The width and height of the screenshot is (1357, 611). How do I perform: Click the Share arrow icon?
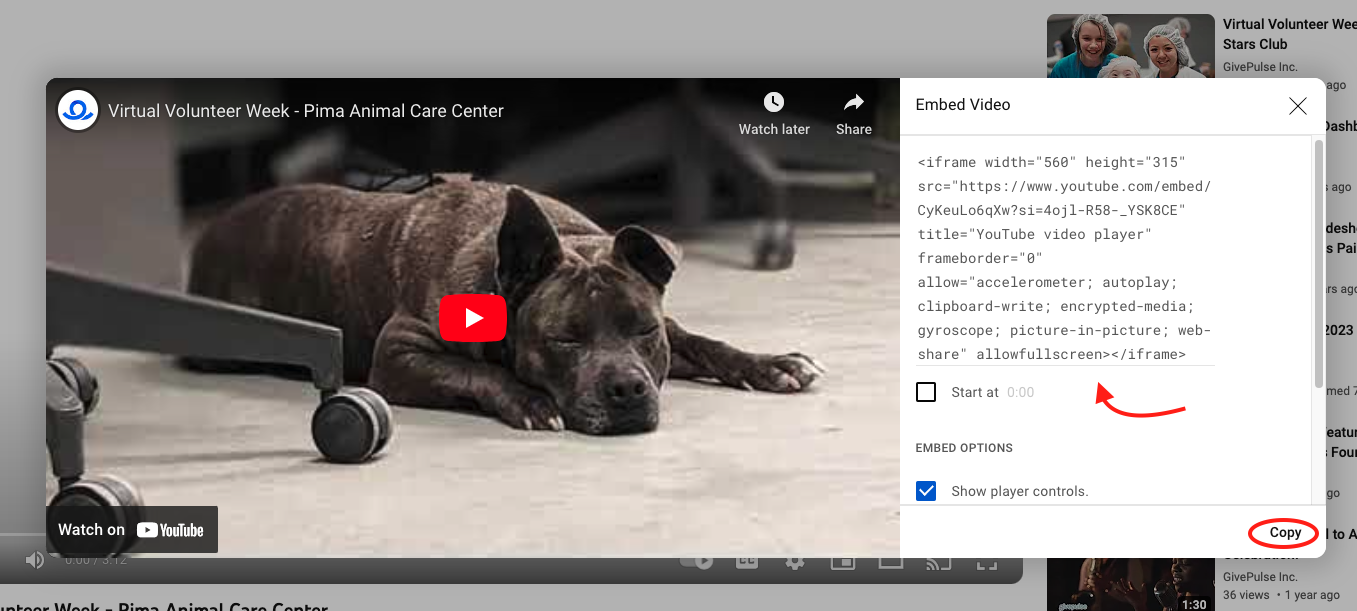(x=854, y=102)
